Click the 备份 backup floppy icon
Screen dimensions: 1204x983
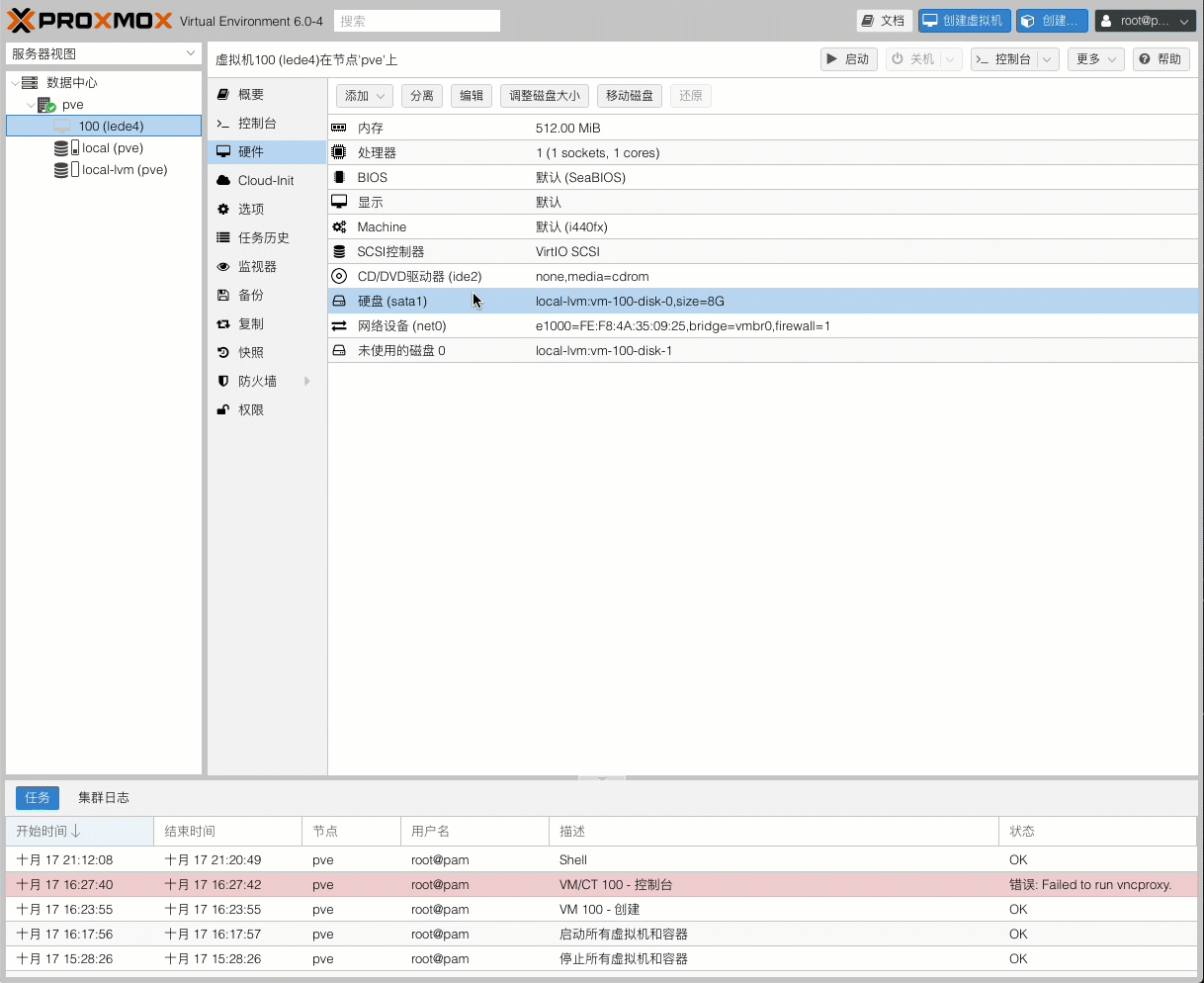click(x=223, y=296)
